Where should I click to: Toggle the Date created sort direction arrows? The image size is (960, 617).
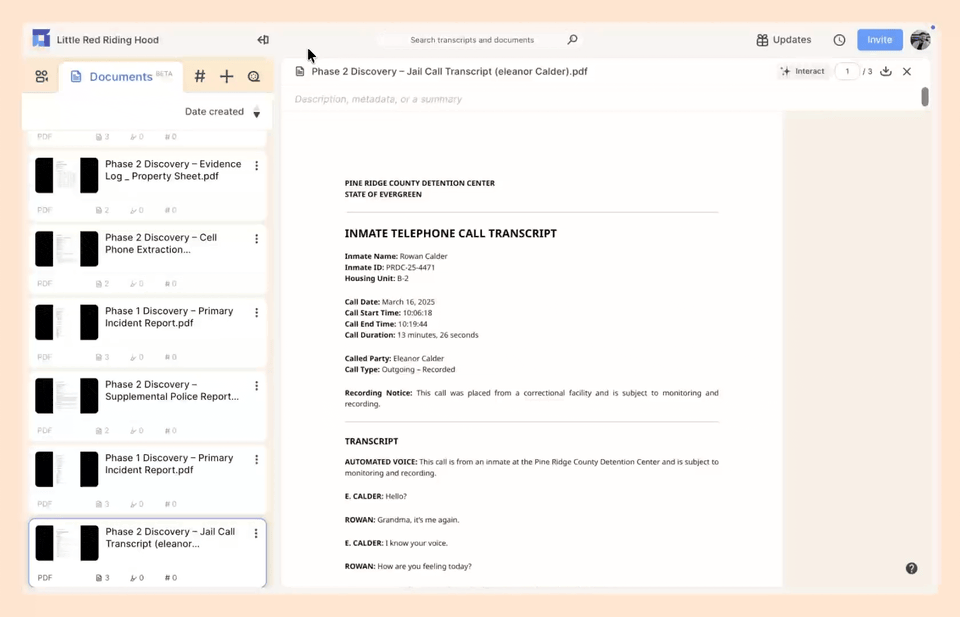(x=257, y=112)
